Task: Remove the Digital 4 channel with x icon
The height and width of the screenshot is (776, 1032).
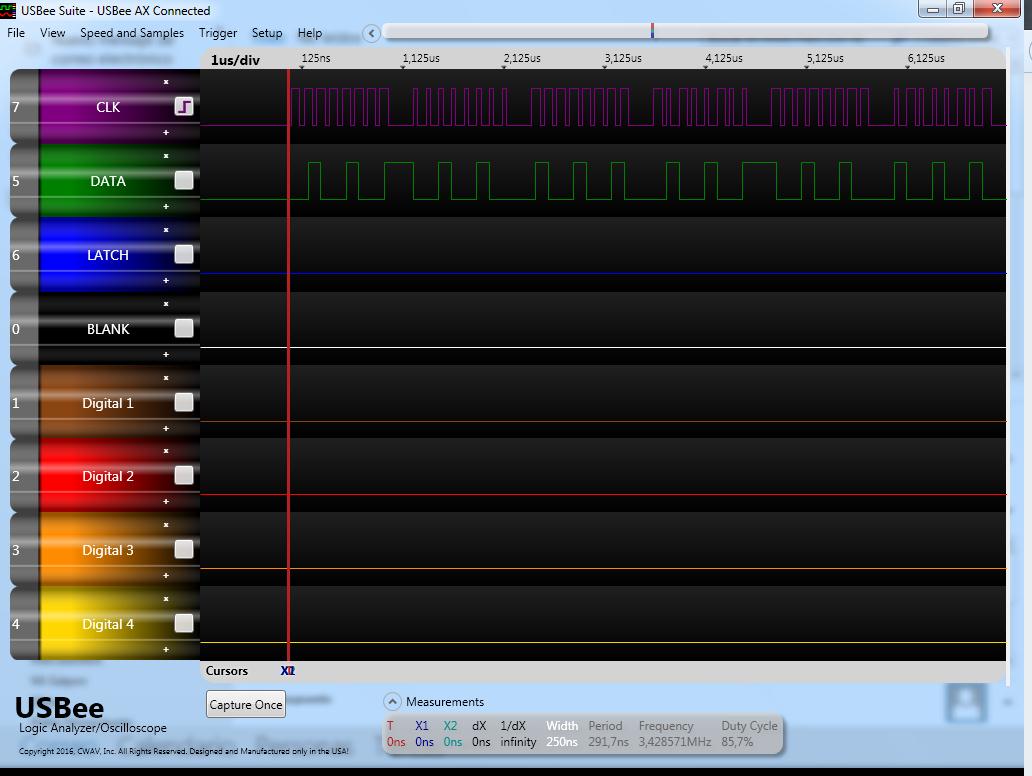Action: (x=166, y=599)
